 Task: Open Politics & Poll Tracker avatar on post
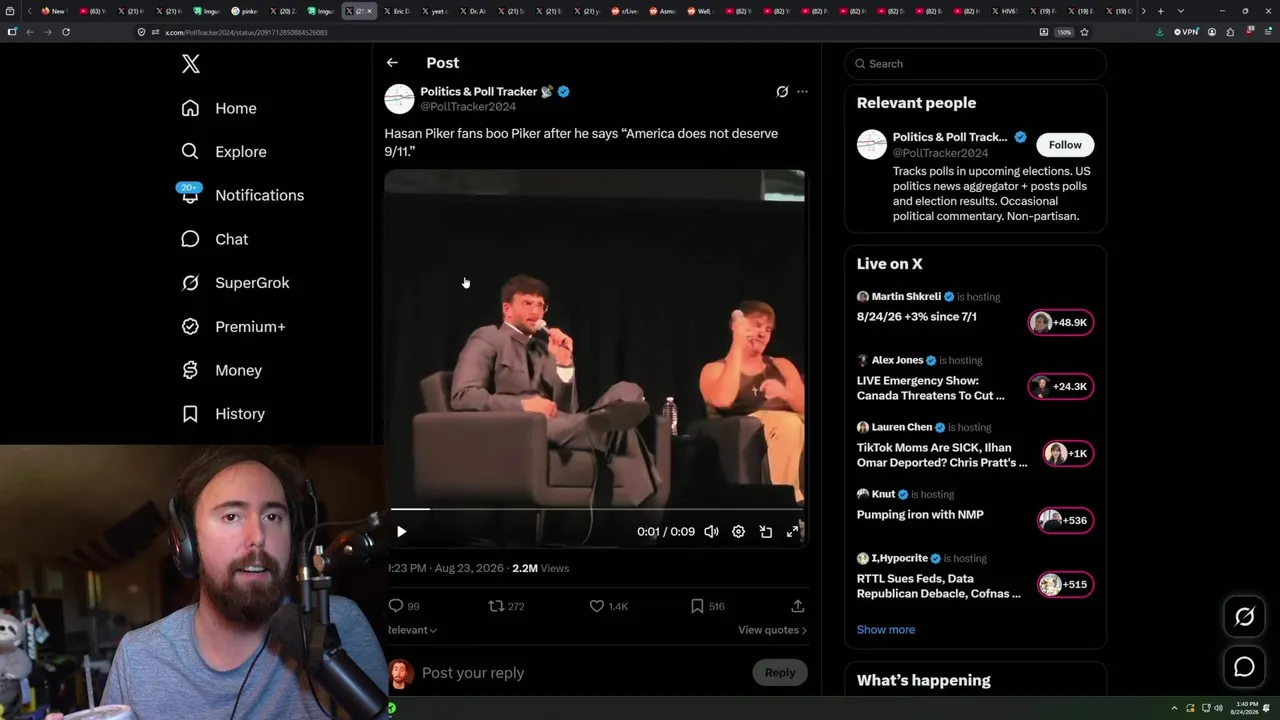click(x=399, y=99)
